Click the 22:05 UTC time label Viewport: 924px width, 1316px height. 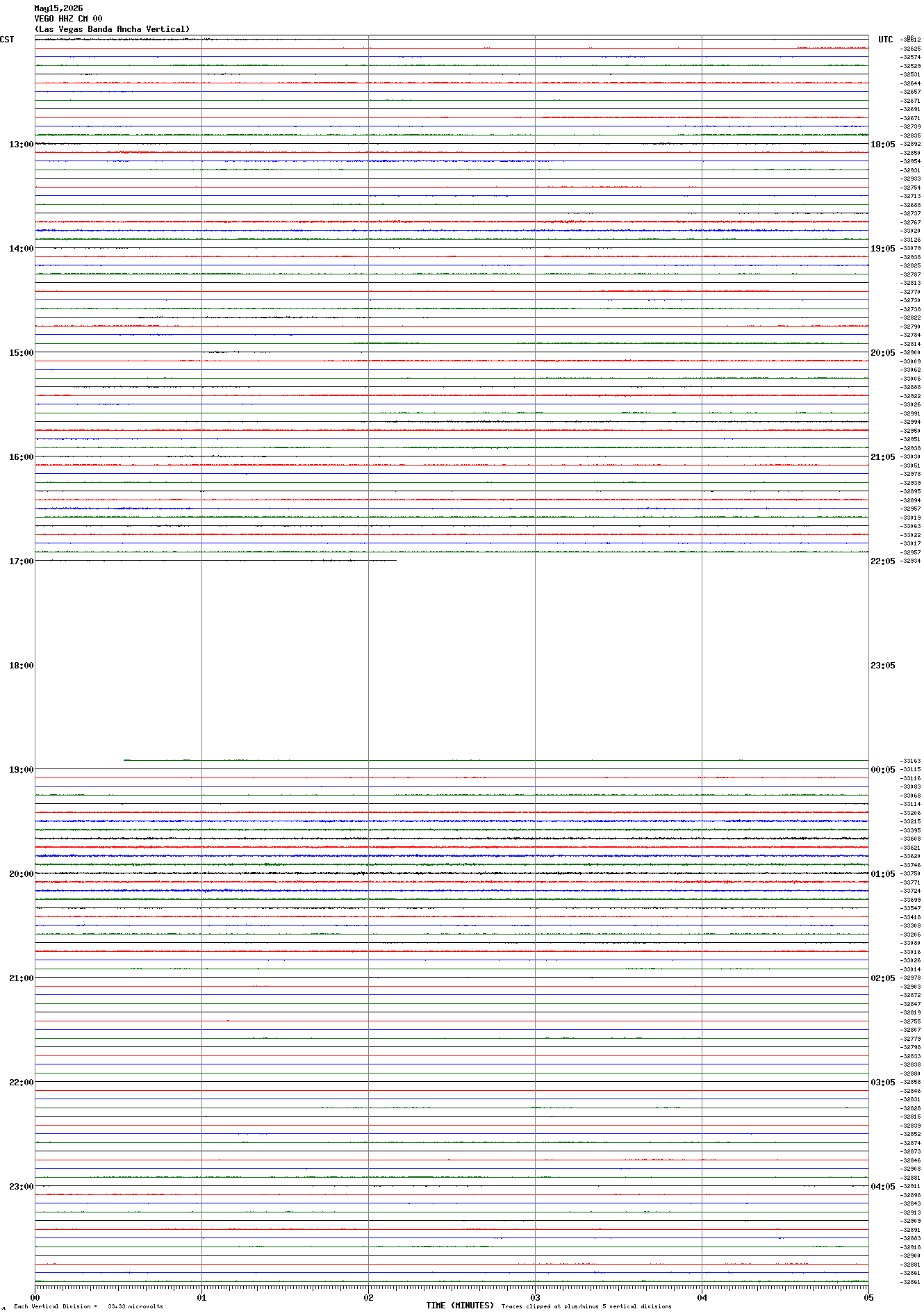883,561
